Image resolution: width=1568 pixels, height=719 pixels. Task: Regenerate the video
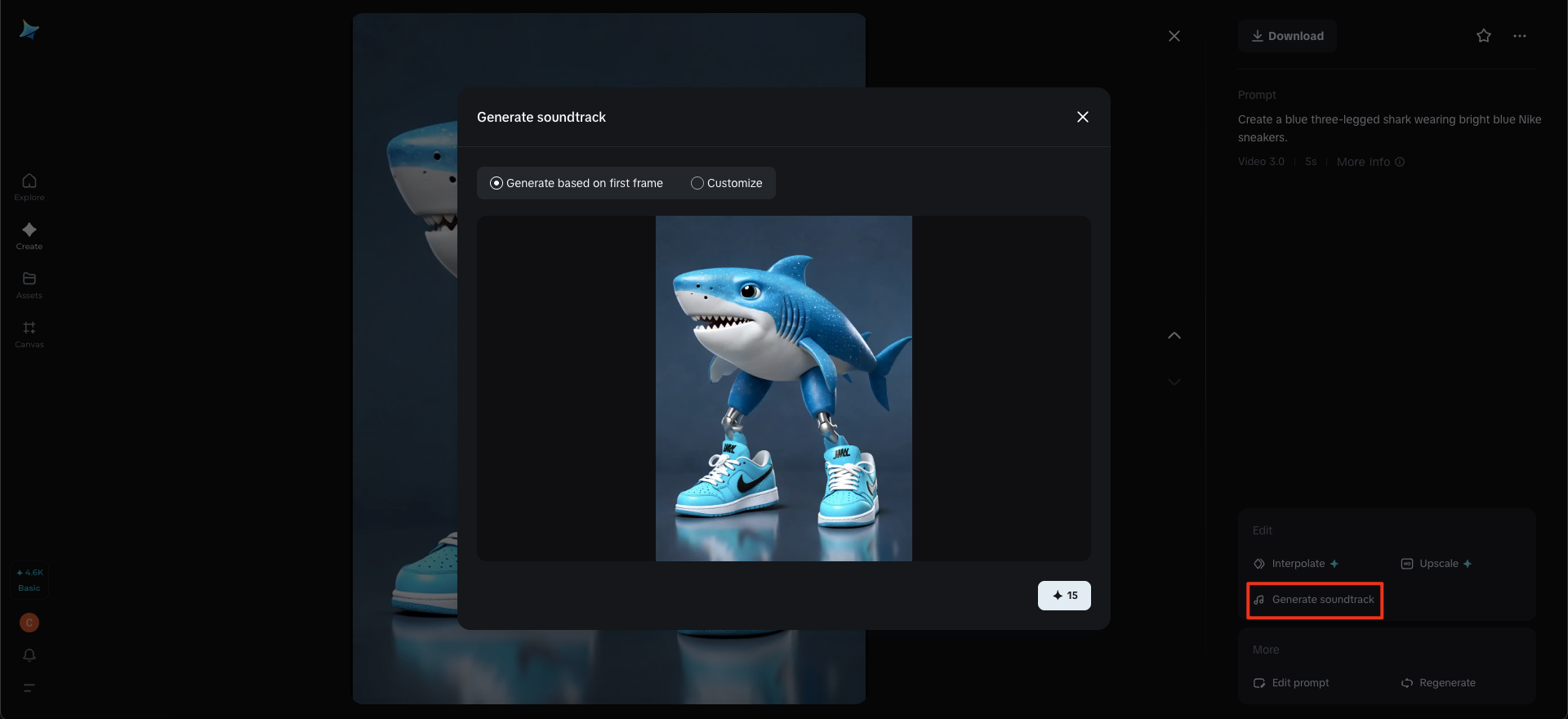(x=1438, y=683)
